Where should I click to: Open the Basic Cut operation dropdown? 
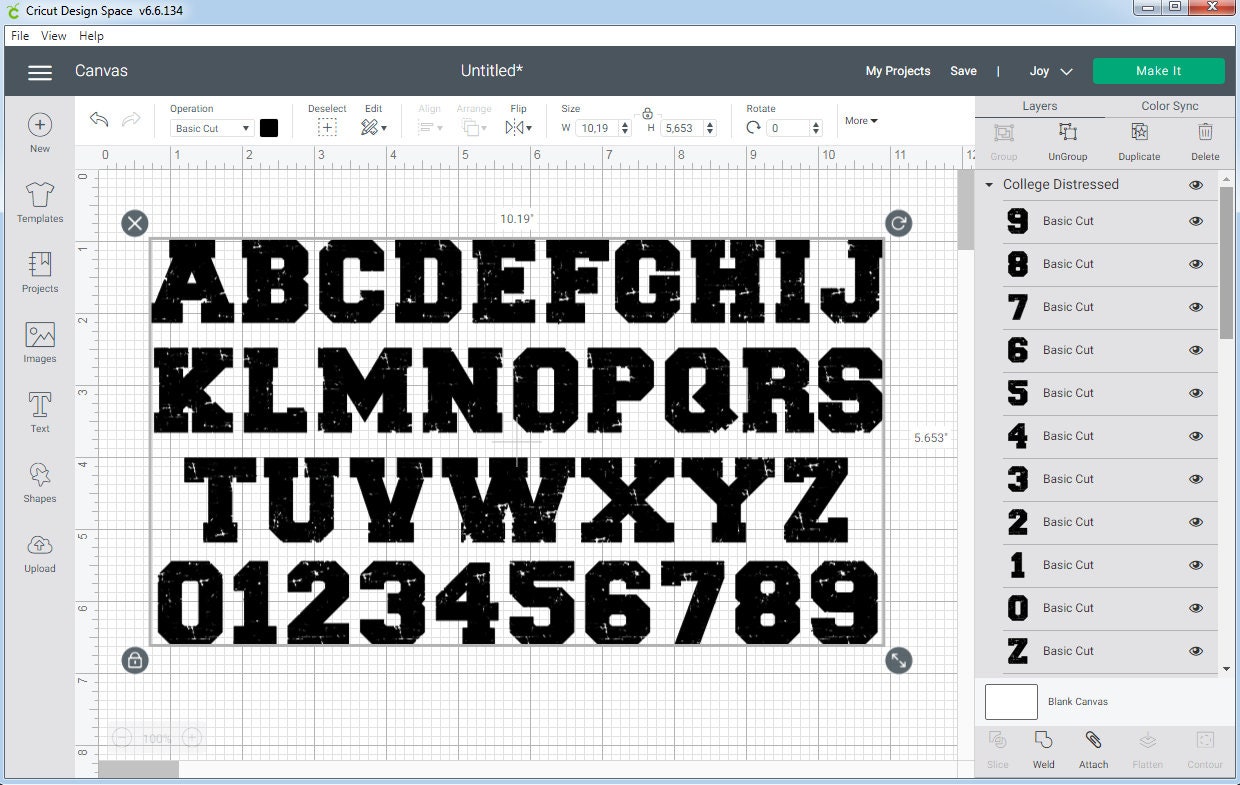click(x=211, y=128)
